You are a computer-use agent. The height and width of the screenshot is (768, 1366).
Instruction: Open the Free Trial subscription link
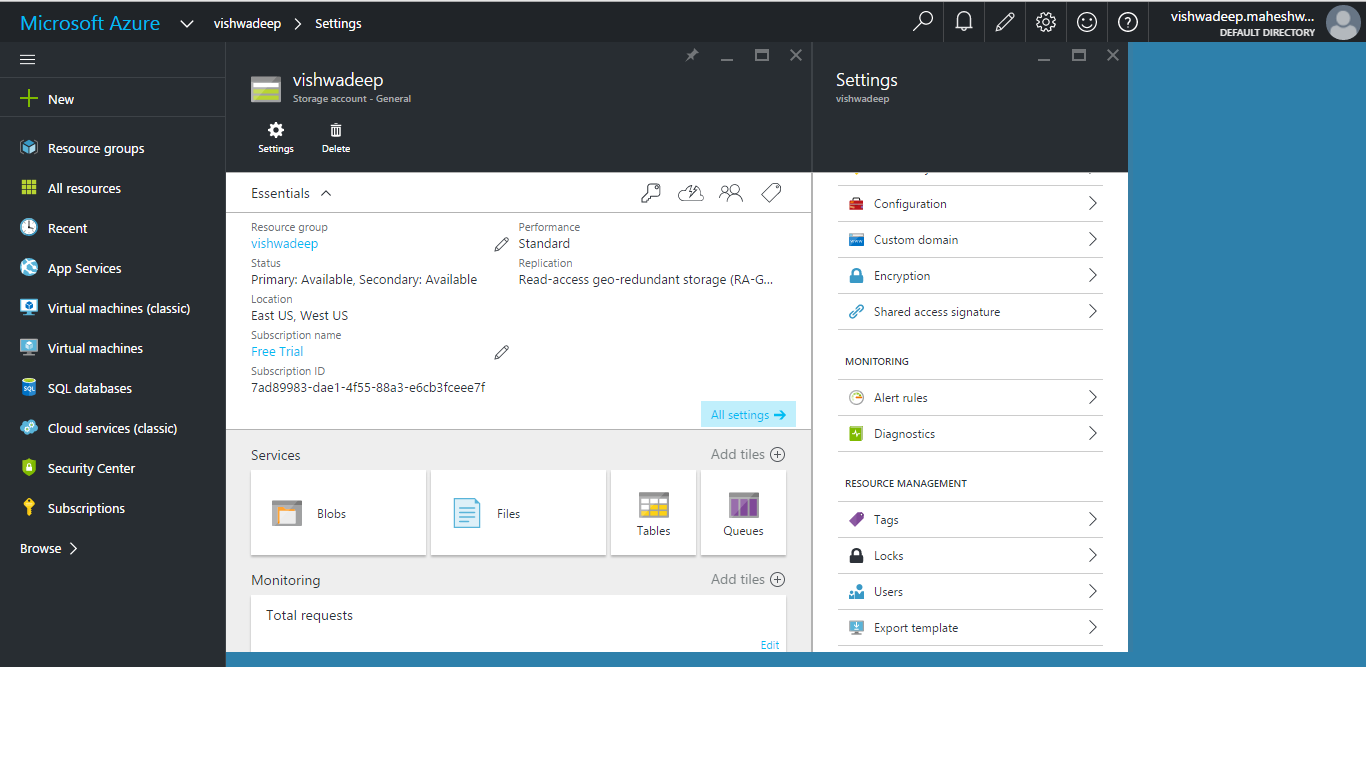pyautogui.click(x=277, y=351)
